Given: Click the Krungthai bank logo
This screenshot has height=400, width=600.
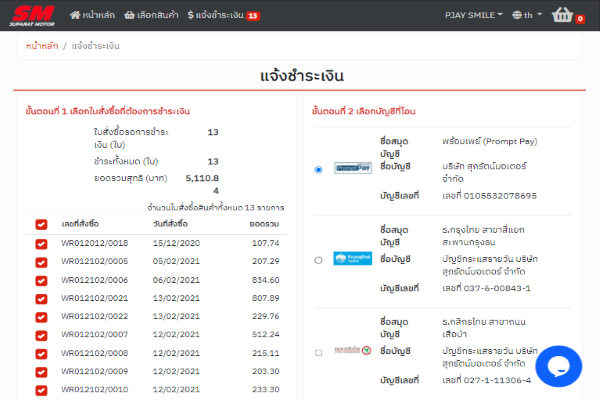Looking at the screenshot, I should pos(352,259).
